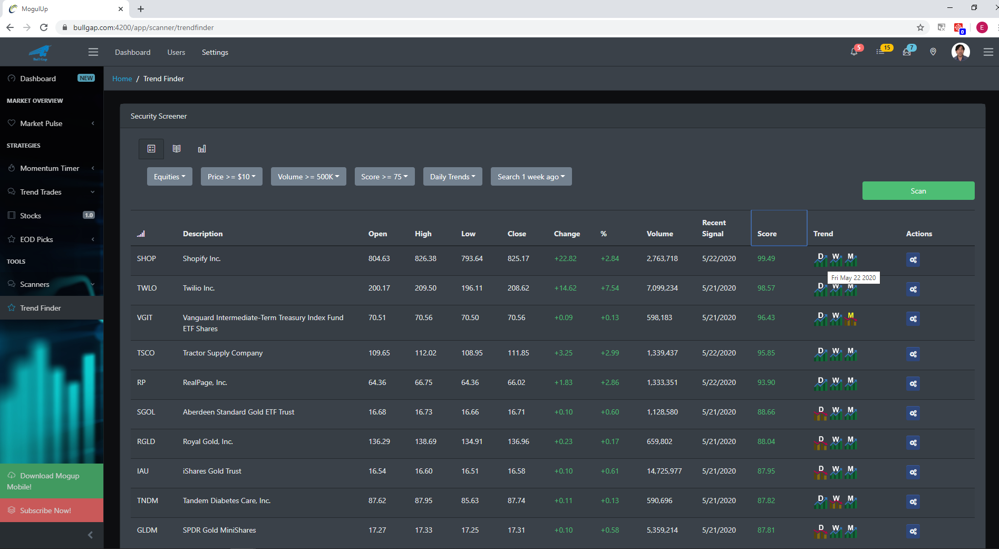Viewport: 999px width, 549px height.
Task: Open the Search 1 week ago dropdown
Action: [x=531, y=176]
